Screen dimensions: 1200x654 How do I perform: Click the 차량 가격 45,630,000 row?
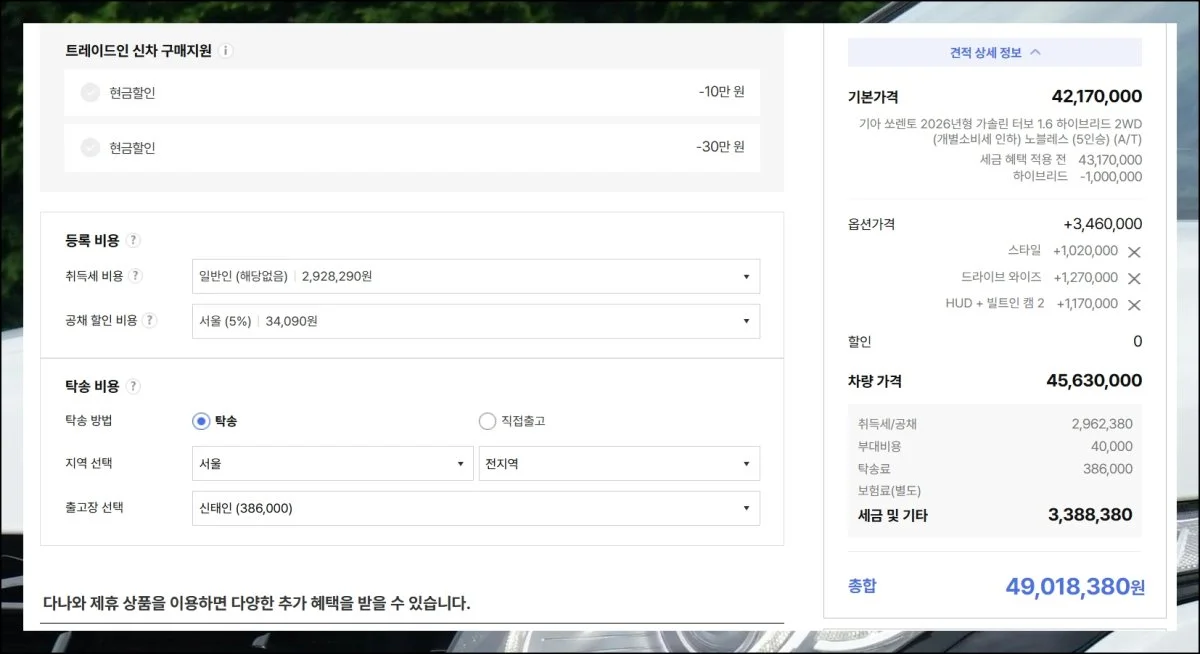(994, 381)
